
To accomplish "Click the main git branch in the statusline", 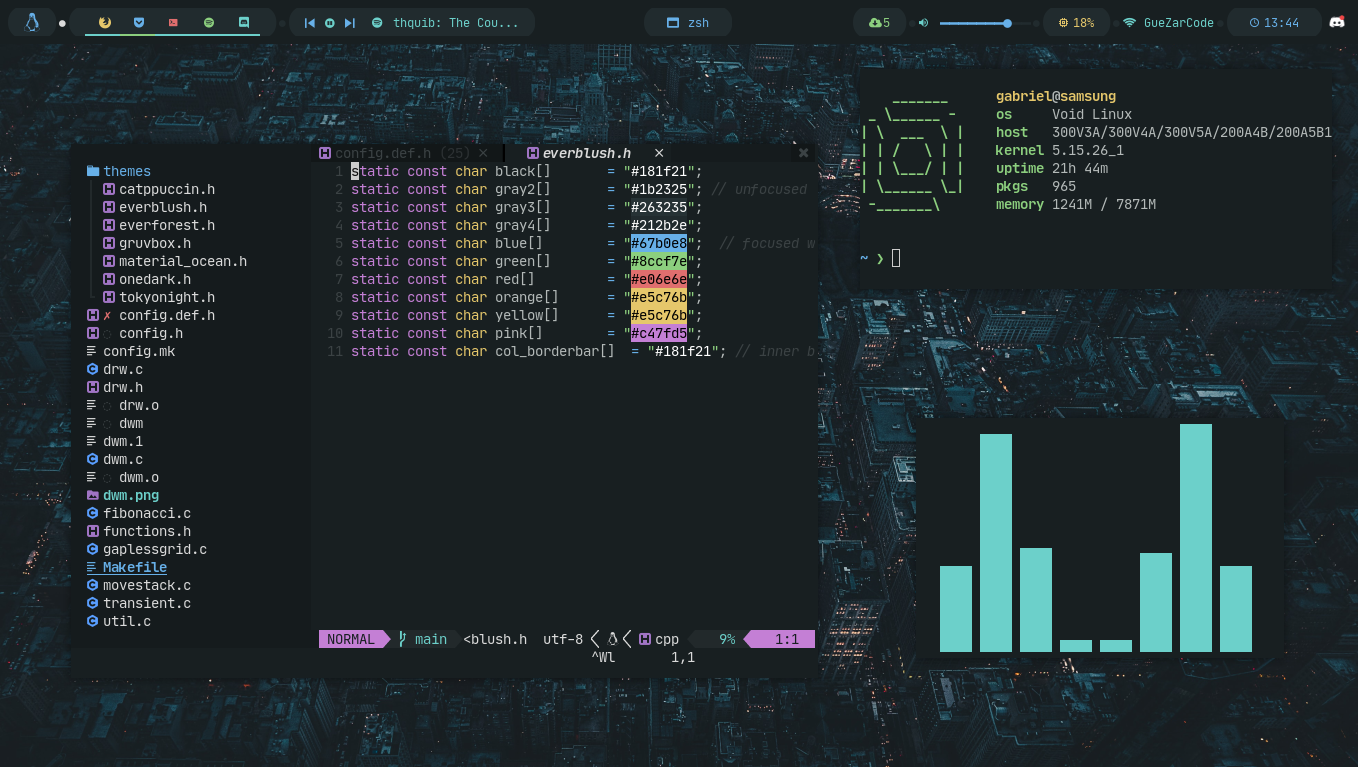I will [431, 639].
